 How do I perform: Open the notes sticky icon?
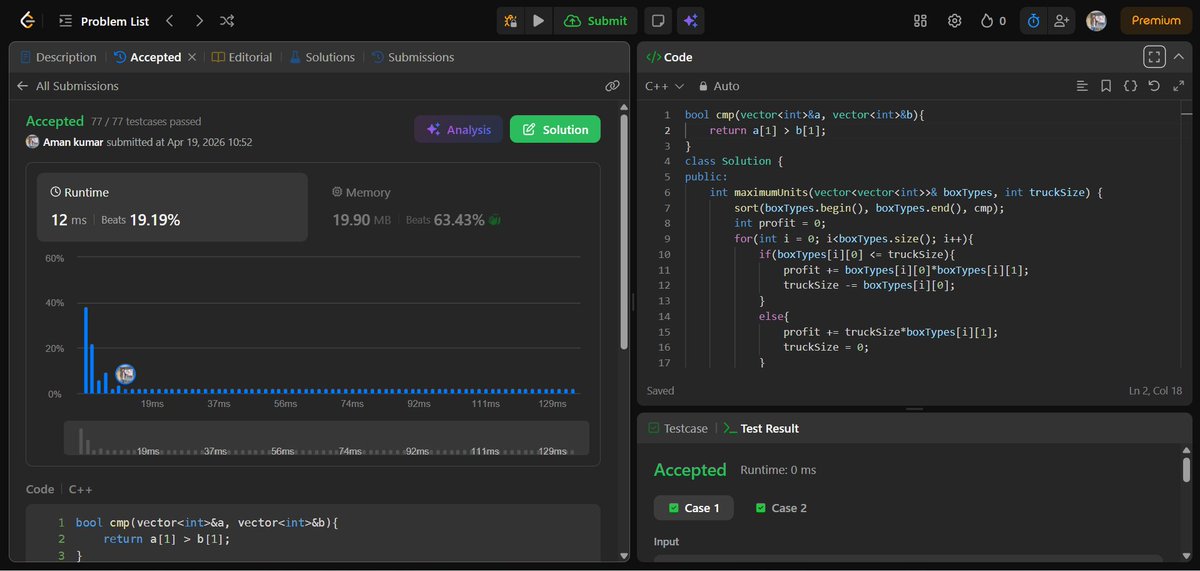click(657, 21)
